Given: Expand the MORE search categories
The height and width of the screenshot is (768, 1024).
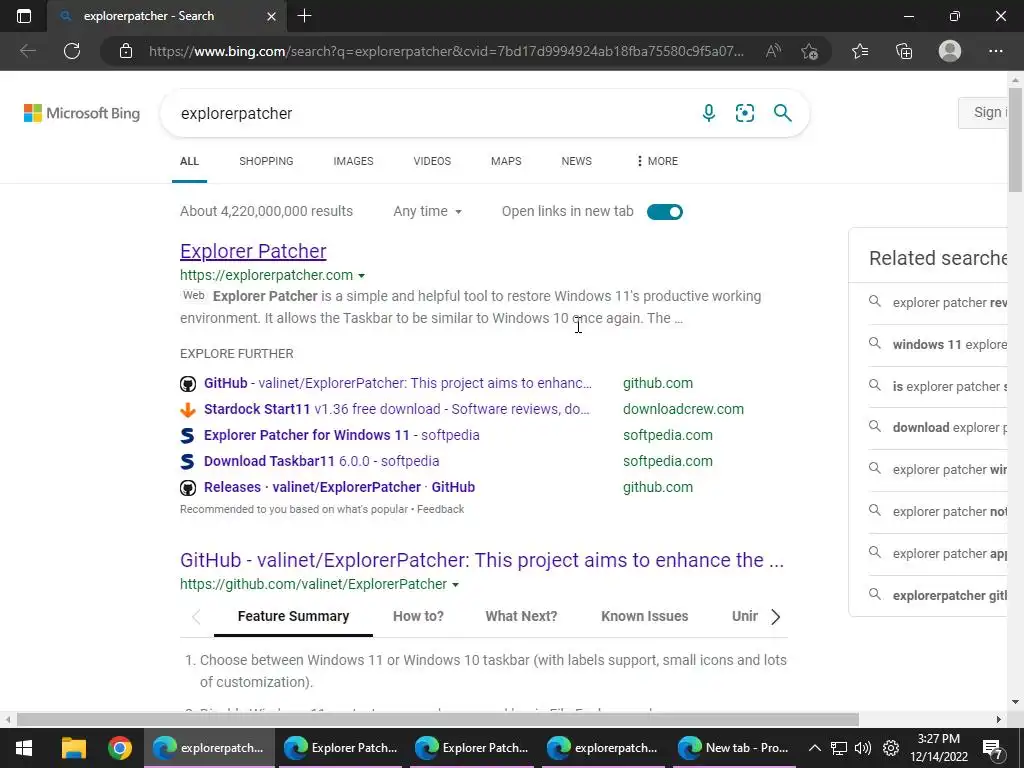Looking at the screenshot, I should click(657, 161).
